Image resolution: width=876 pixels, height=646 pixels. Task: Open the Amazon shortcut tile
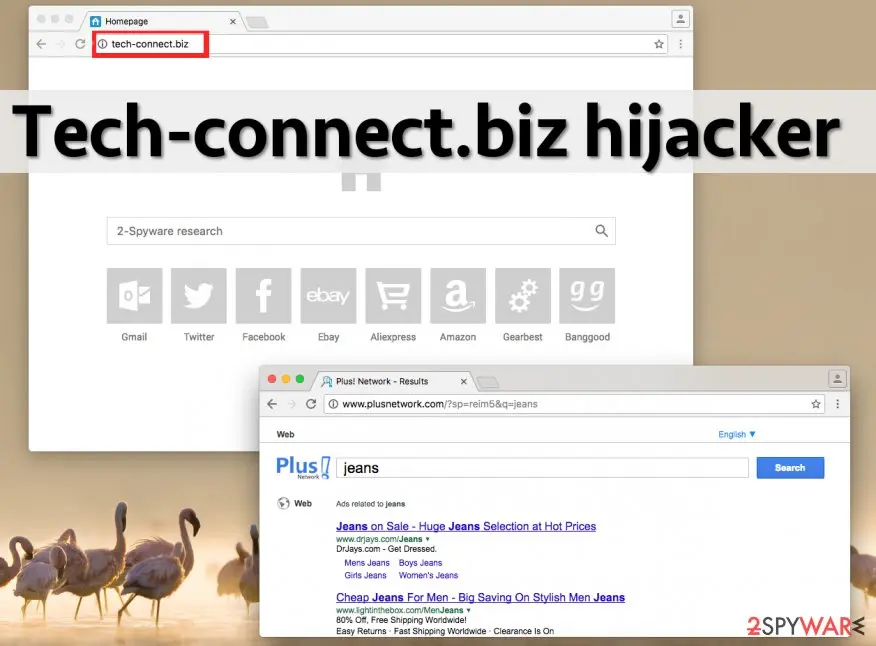click(x=458, y=295)
